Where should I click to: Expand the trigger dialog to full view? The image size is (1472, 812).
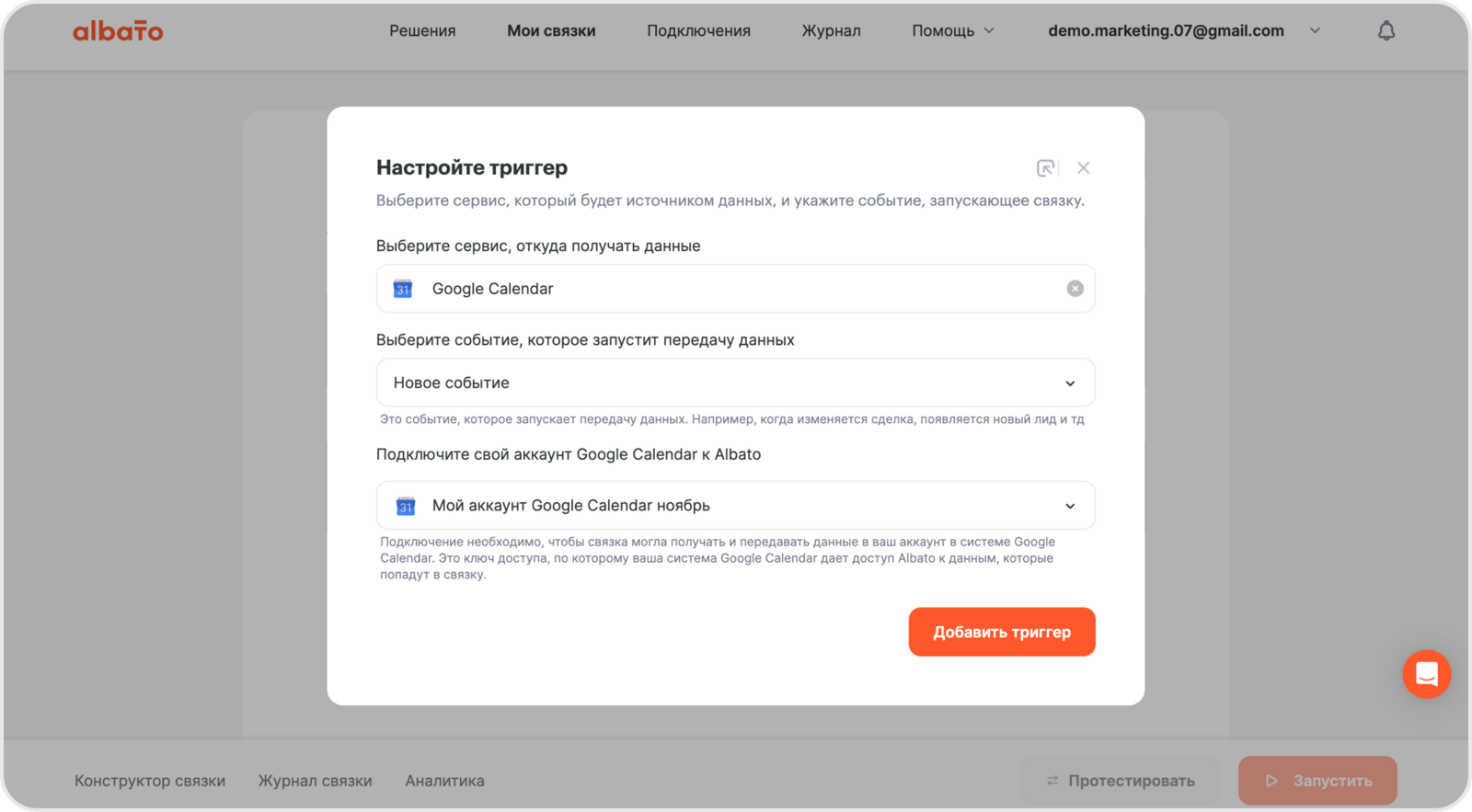click(1045, 168)
